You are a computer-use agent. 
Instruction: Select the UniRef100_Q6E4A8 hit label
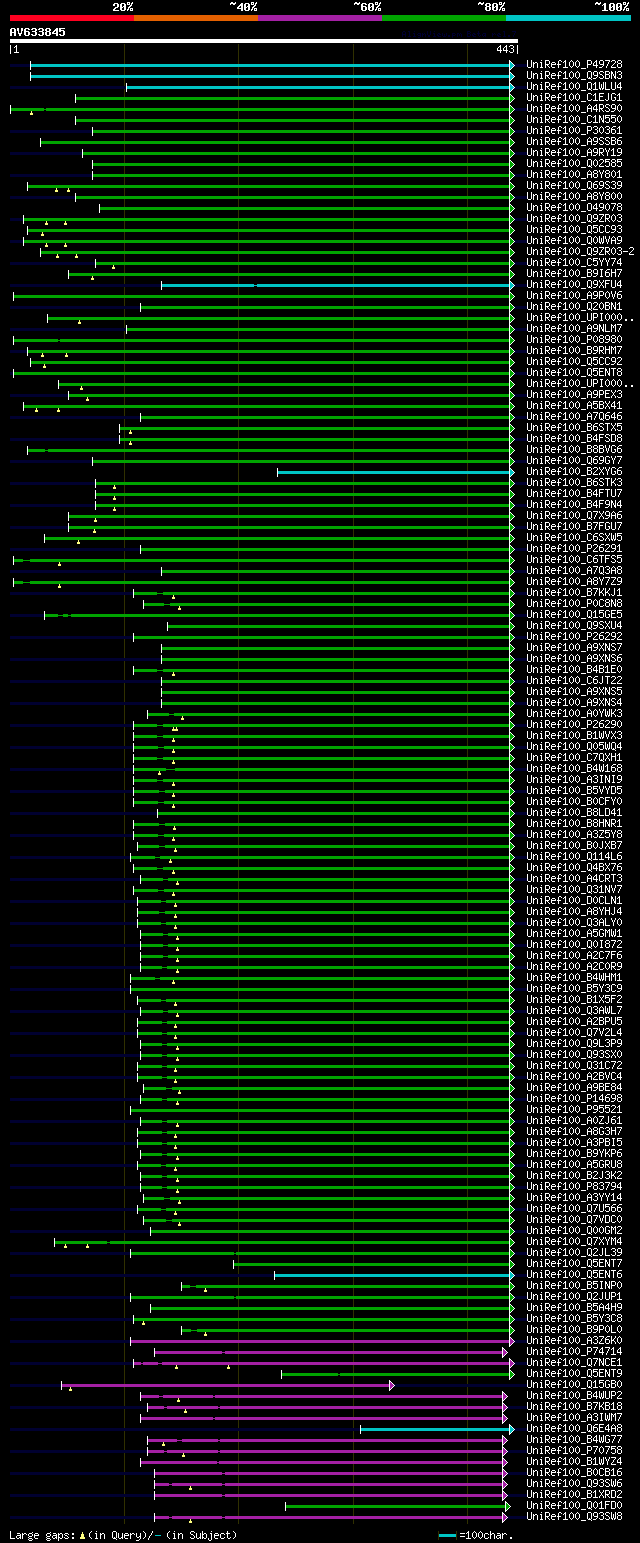[x=574, y=1429]
